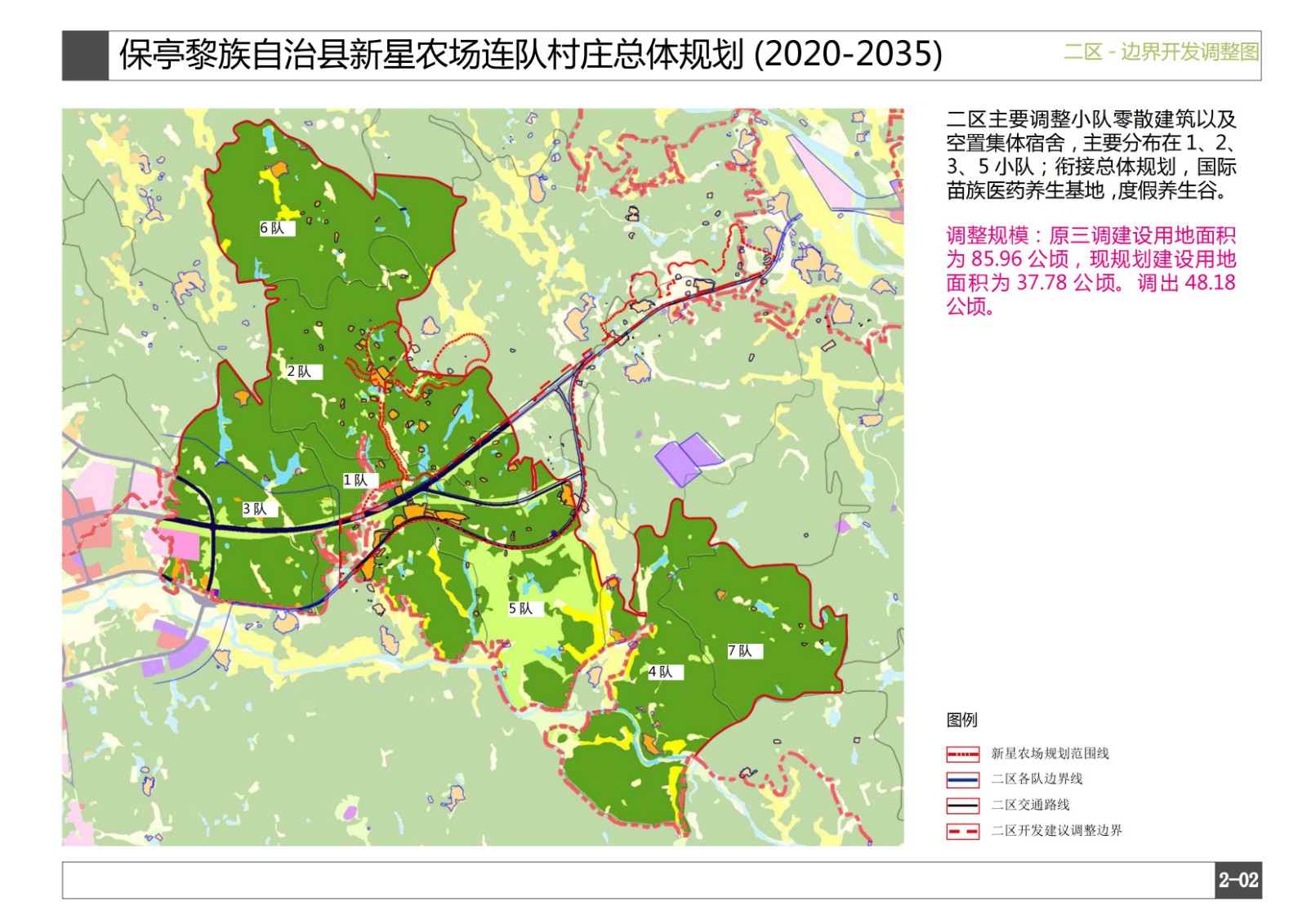Click the black paragraph starting 二区主要调整小队
This screenshot has width=1307, height=924.
[x=1091, y=155]
